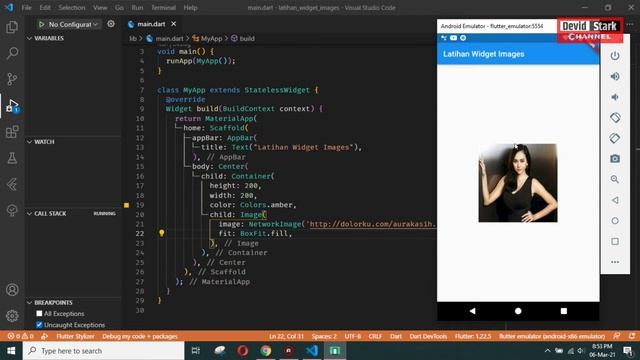This screenshot has height=360, width=640.
Task: Open the No Configuration debug dropdown
Action: 73,24
